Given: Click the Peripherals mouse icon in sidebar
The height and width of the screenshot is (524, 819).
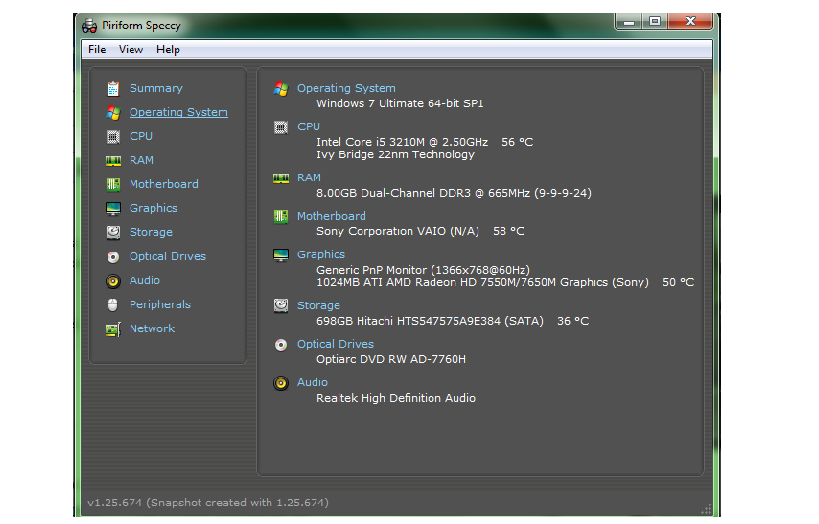Looking at the screenshot, I should click(112, 305).
